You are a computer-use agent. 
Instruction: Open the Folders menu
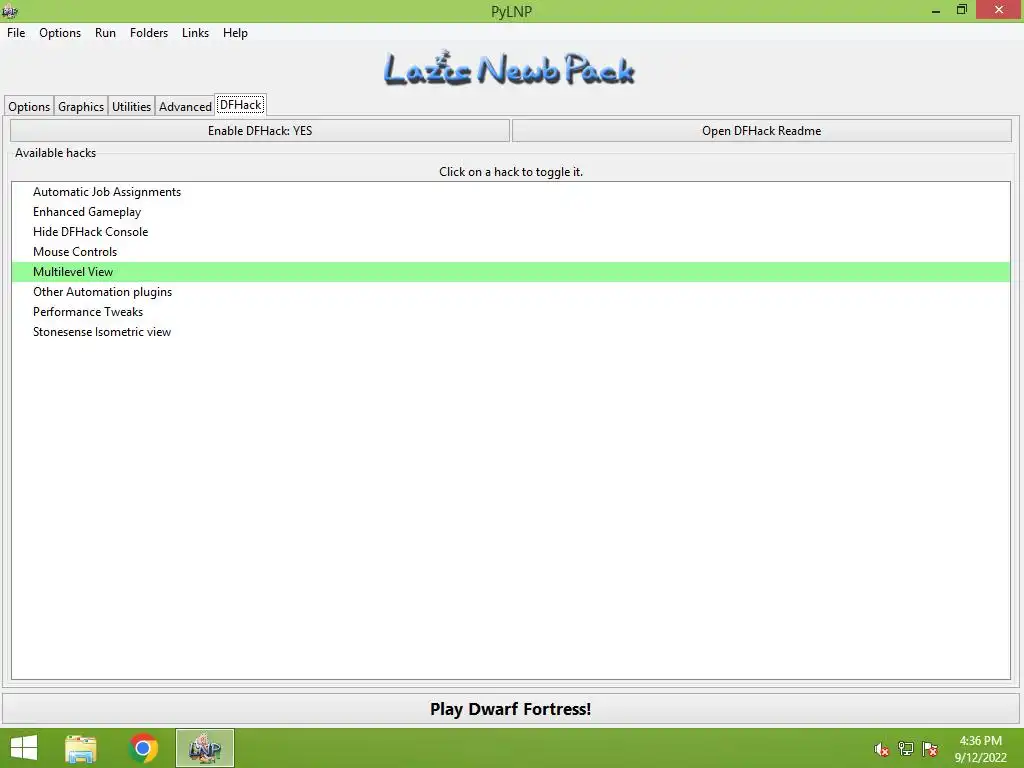[x=149, y=33]
